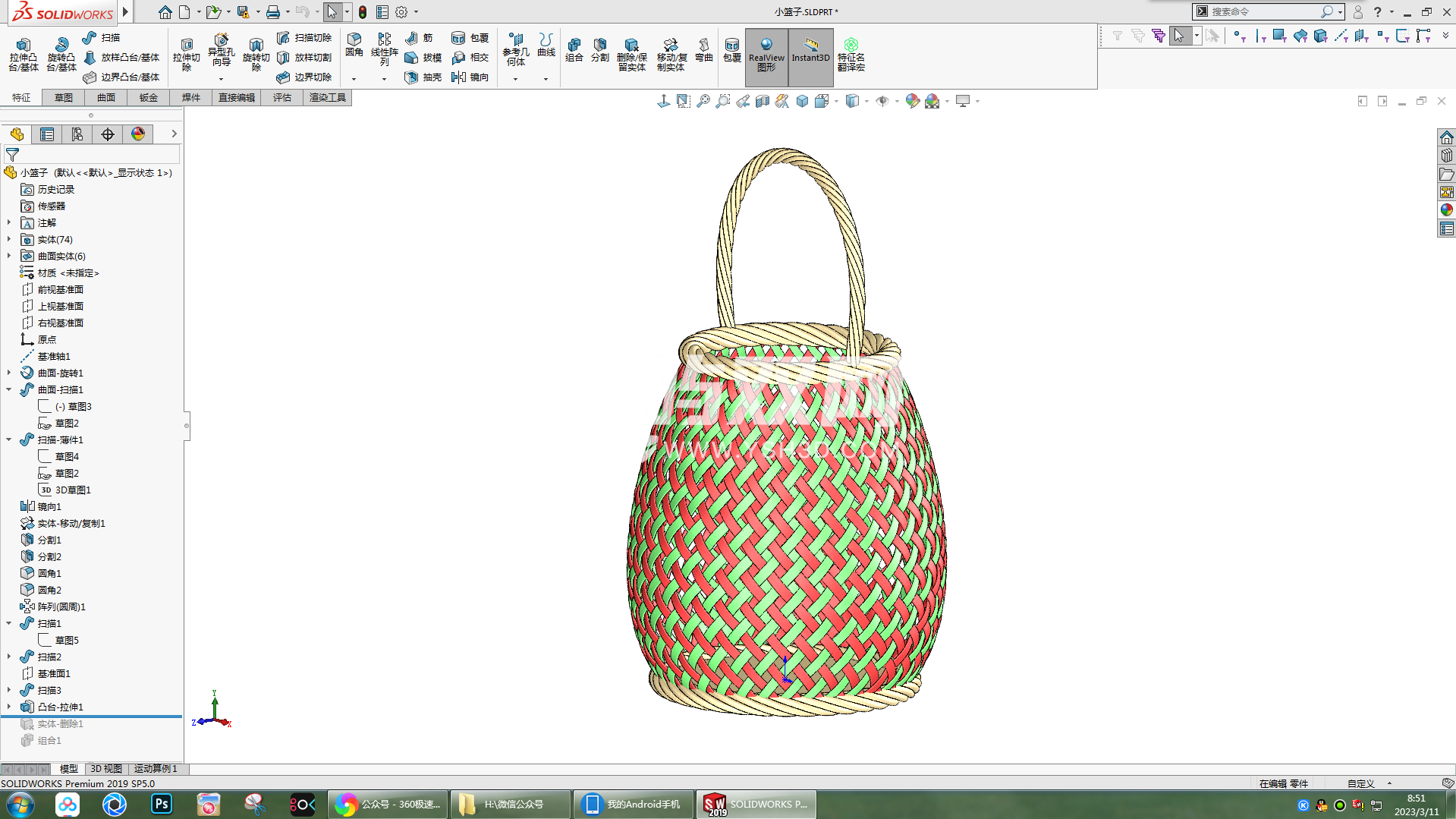Select the 阵列(圆周)1 feature in tree

61,607
